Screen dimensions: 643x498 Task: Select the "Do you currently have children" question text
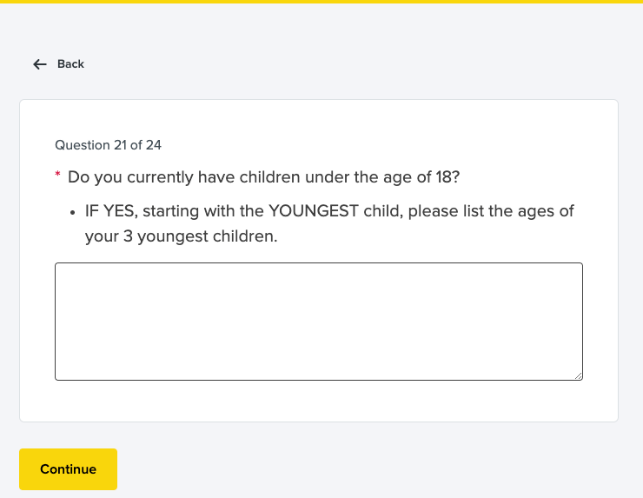[263, 177]
